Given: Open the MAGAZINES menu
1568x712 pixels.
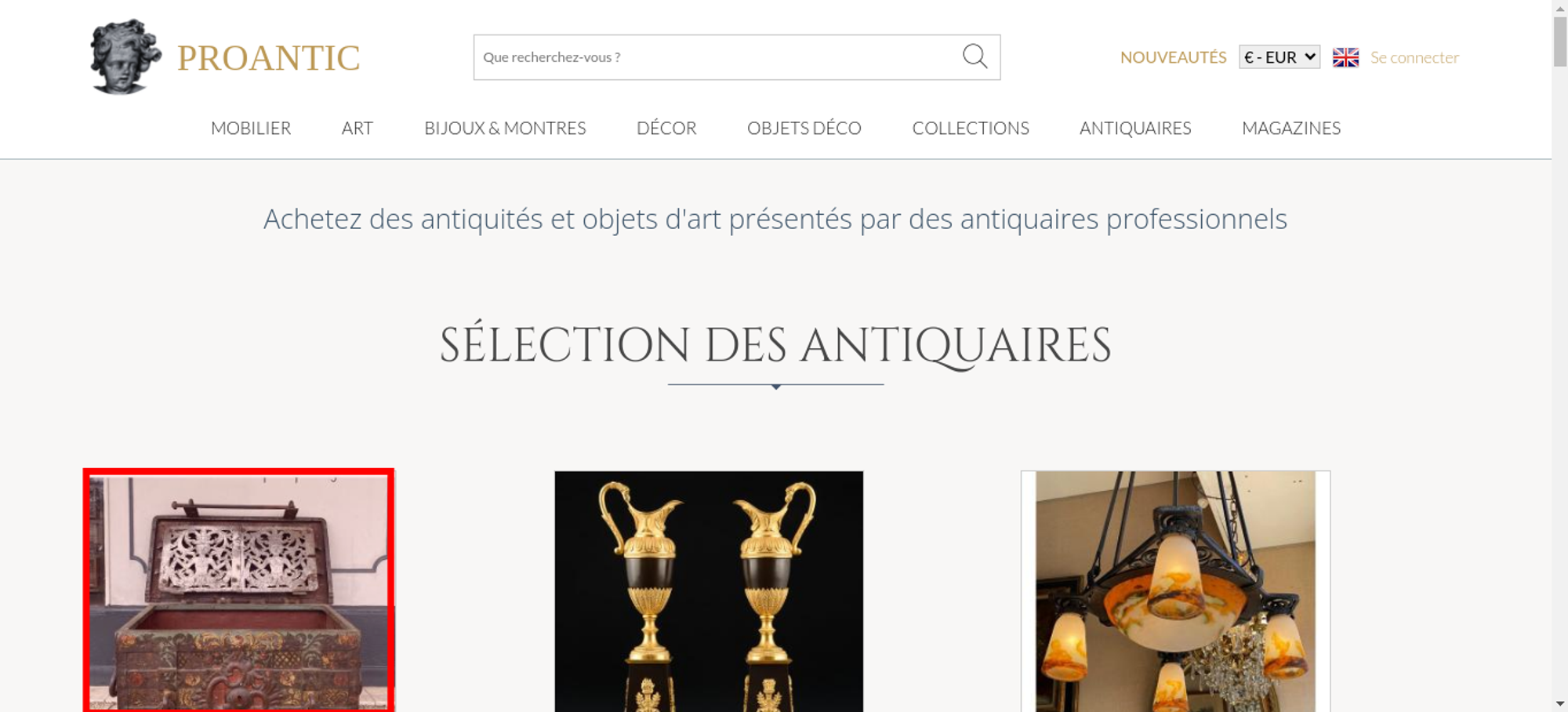Looking at the screenshot, I should click(1291, 128).
